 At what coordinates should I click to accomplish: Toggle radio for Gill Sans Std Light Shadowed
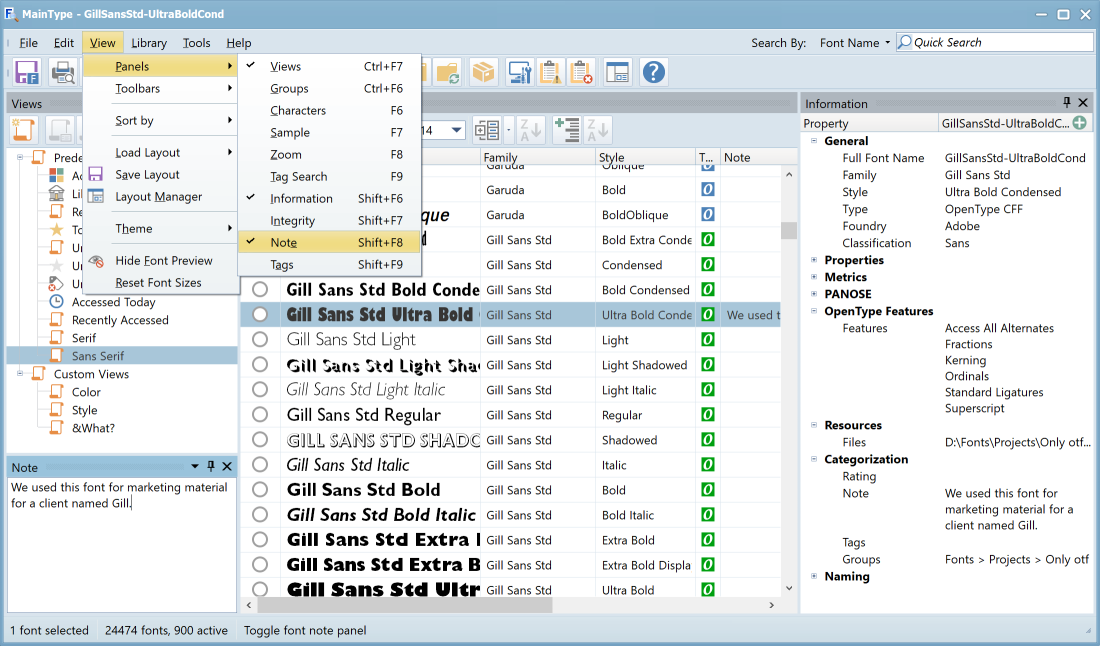tap(260, 365)
